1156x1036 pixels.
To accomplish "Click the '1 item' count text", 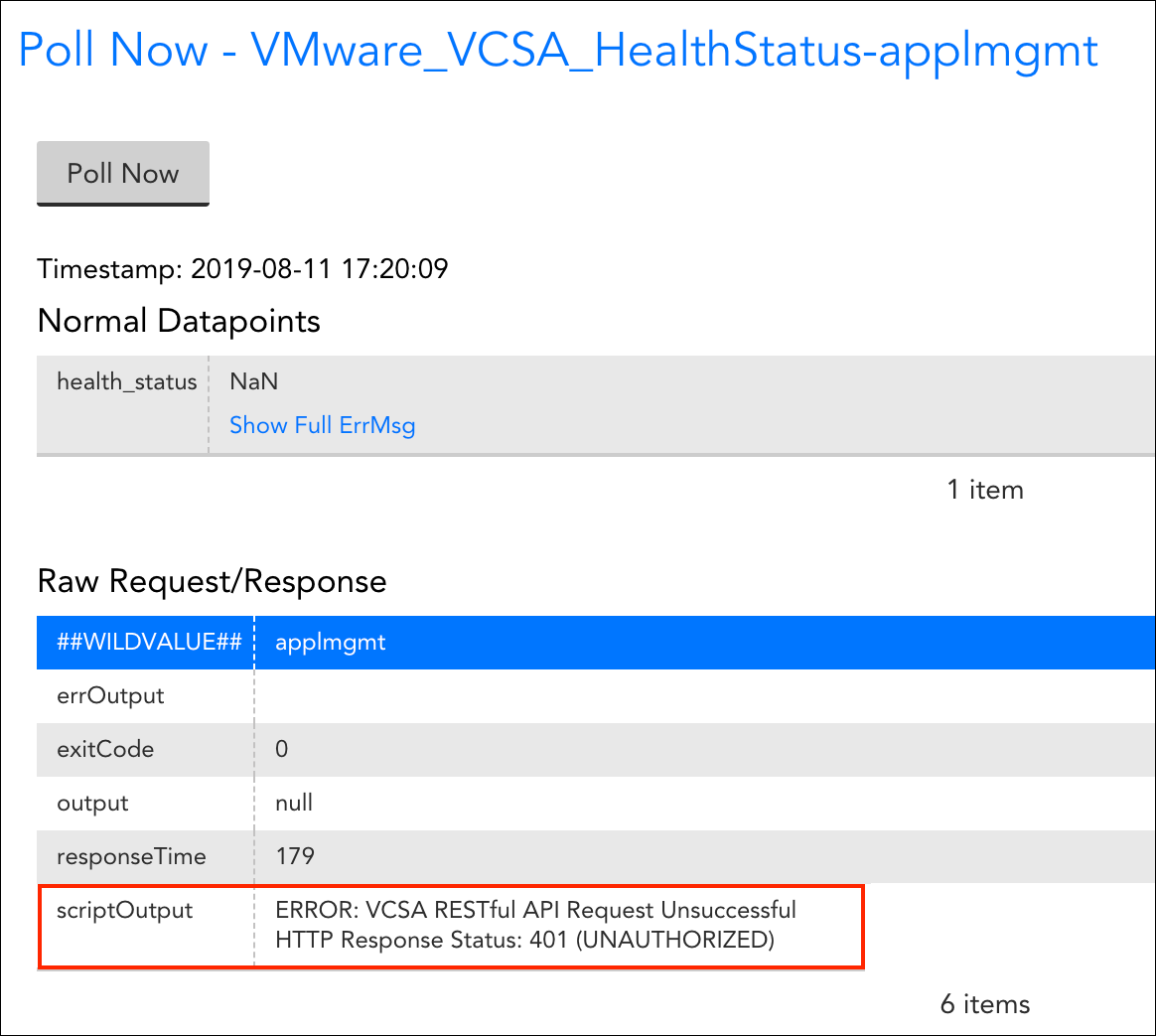I will (x=985, y=490).
